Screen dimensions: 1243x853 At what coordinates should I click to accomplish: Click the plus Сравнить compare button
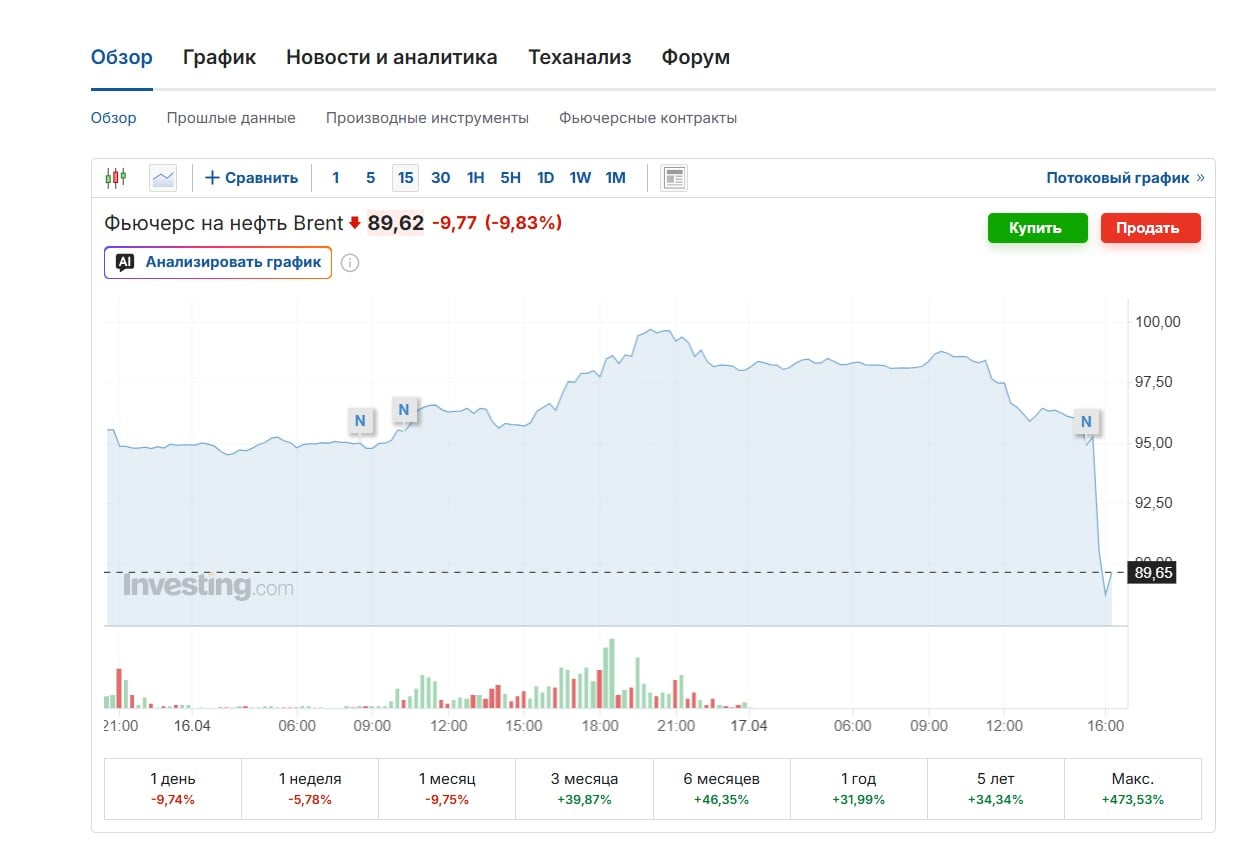click(252, 178)
